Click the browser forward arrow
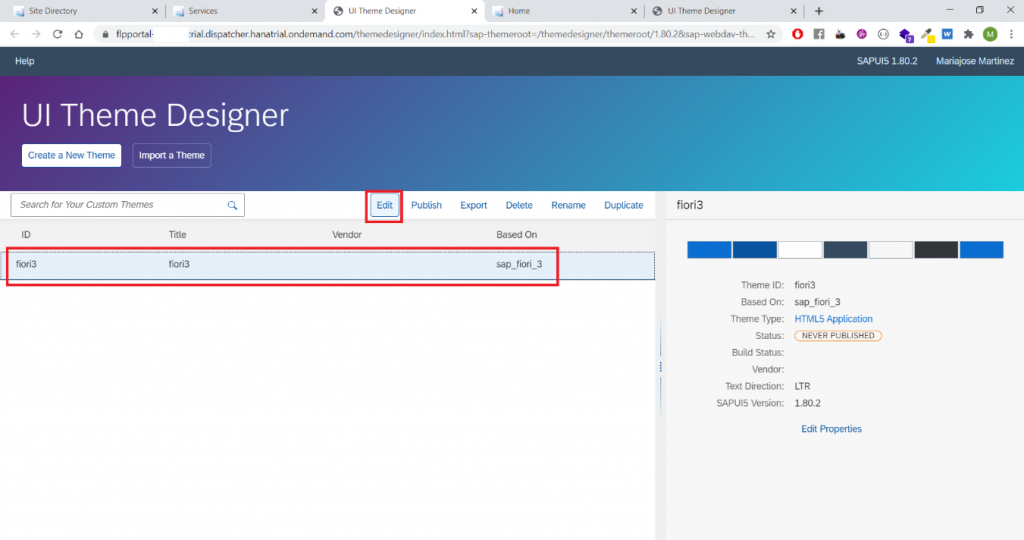Image resolution: width=1024 pixels, height=540 pixels. (36, 34)
